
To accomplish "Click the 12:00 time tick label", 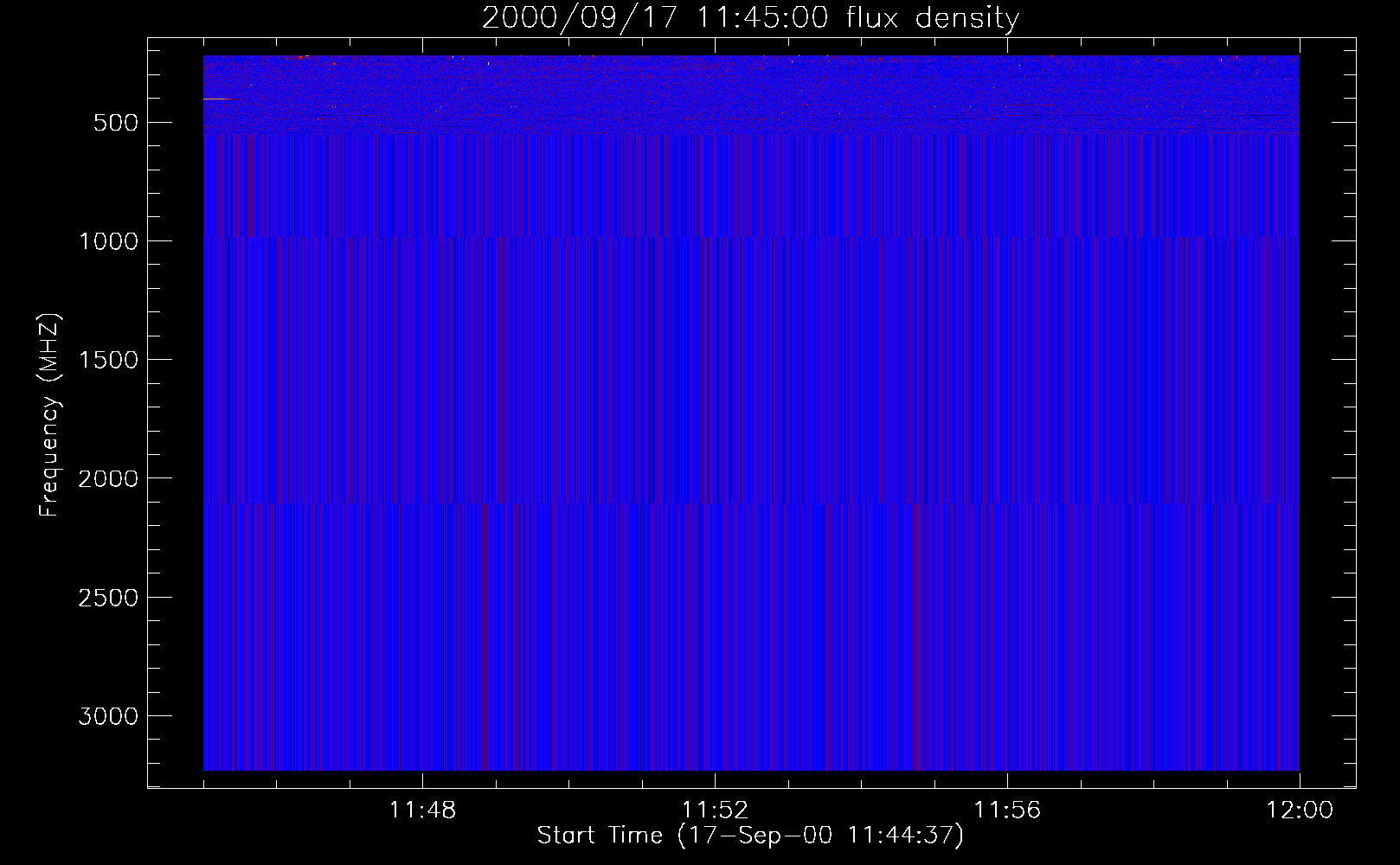I will click(1299, 811).
